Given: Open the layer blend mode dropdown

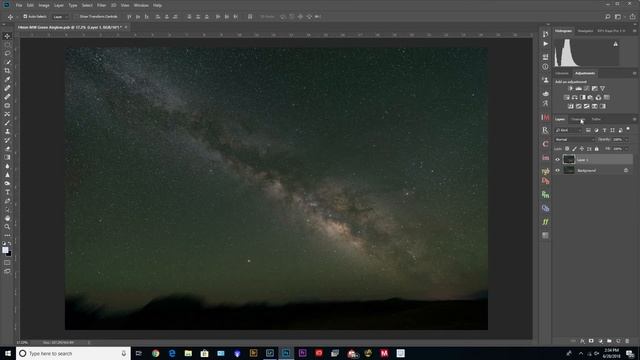Looking at the screenshot, I should 574,140.
